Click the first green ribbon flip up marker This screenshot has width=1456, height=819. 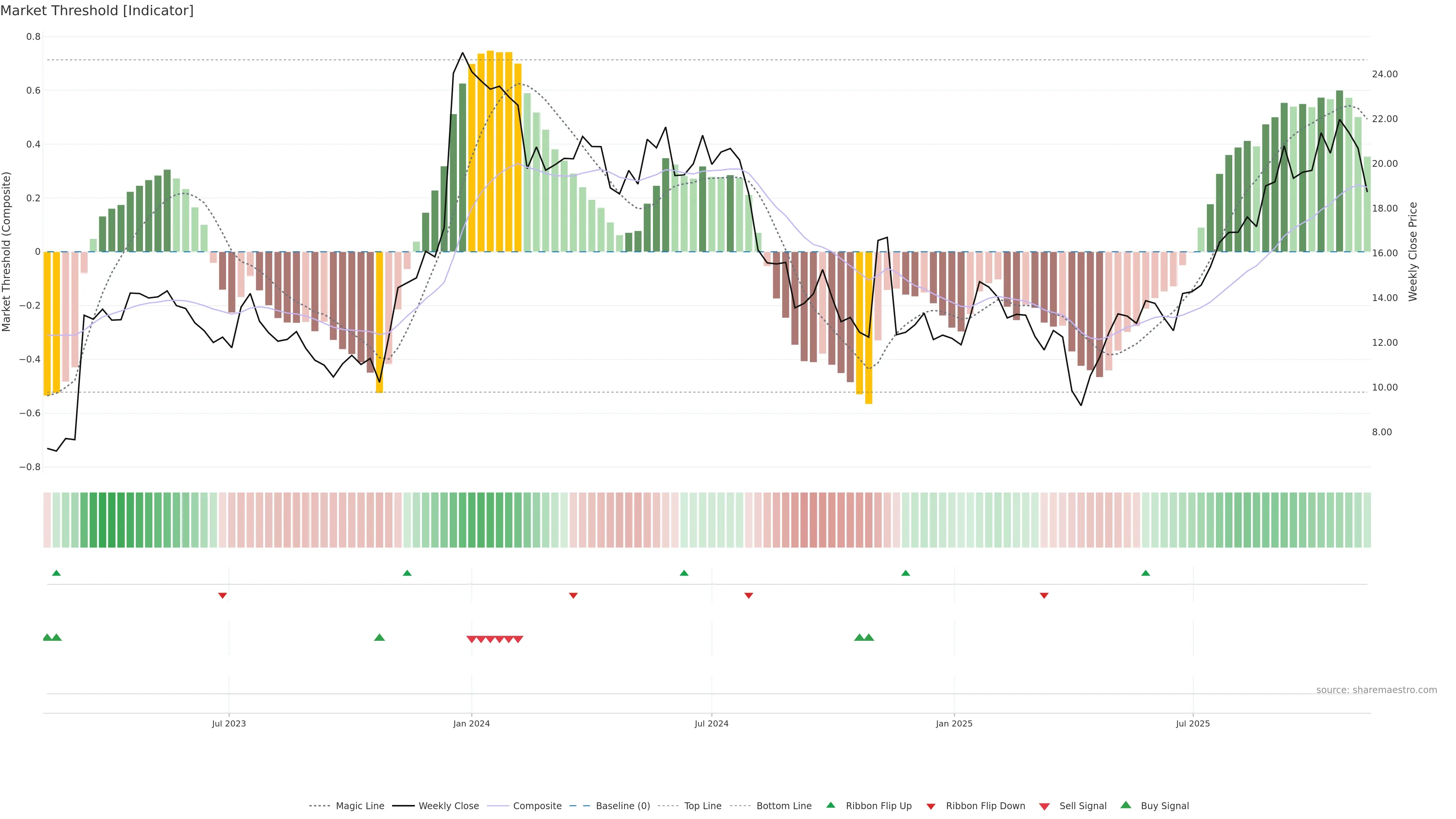pyautogui.click(x=56, y=573)
